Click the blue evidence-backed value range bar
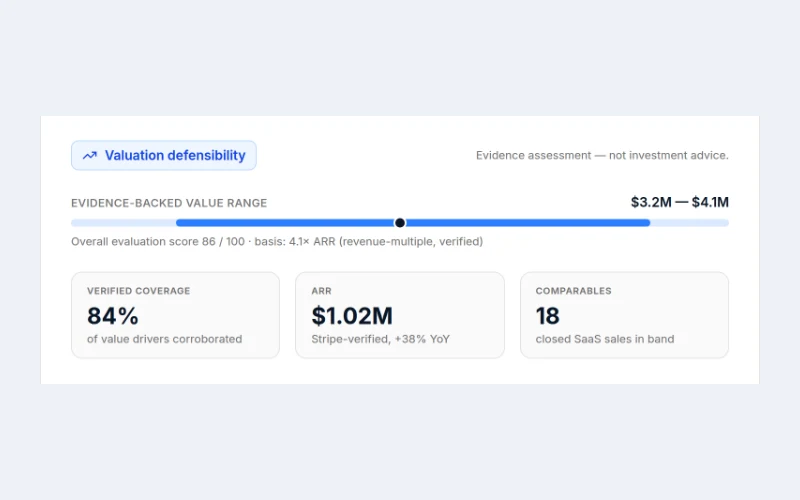The height and width of the screenshot is (500, 800). click(x=413, y=223)
